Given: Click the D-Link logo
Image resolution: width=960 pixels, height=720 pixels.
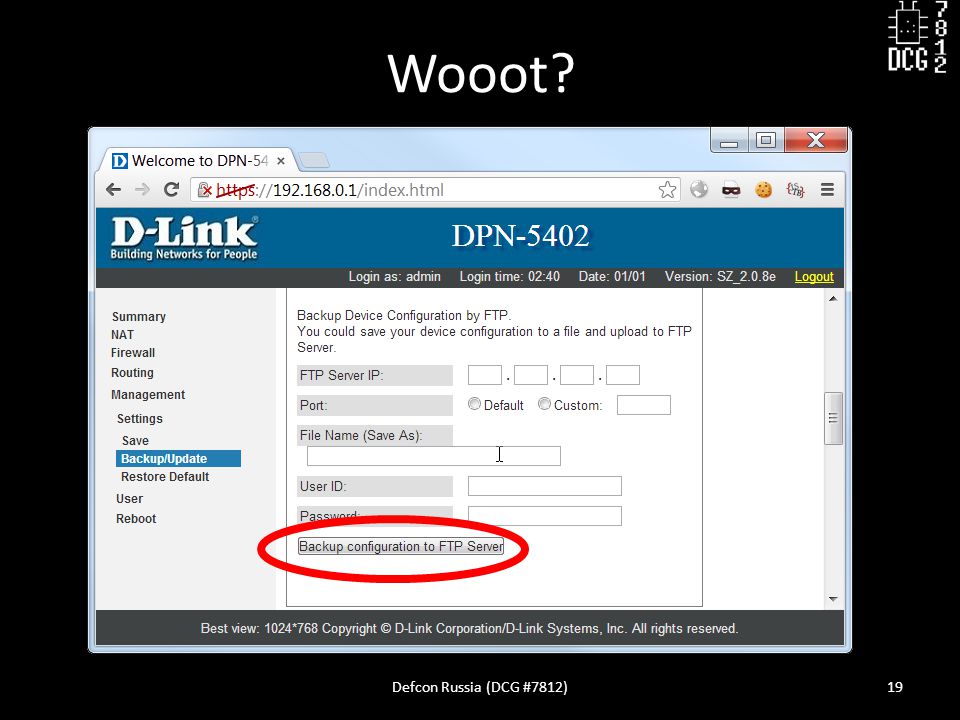Looking at the screenshot, I should tap(184, 238).
